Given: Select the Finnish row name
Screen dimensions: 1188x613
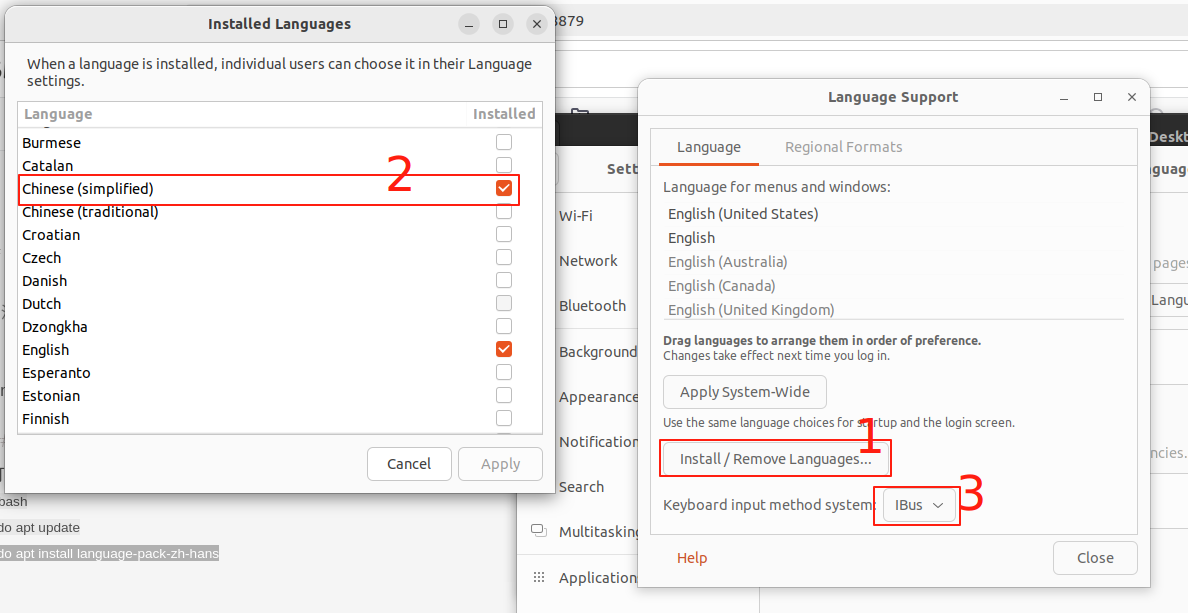Looking at the screenshot, I should (45, 419).
